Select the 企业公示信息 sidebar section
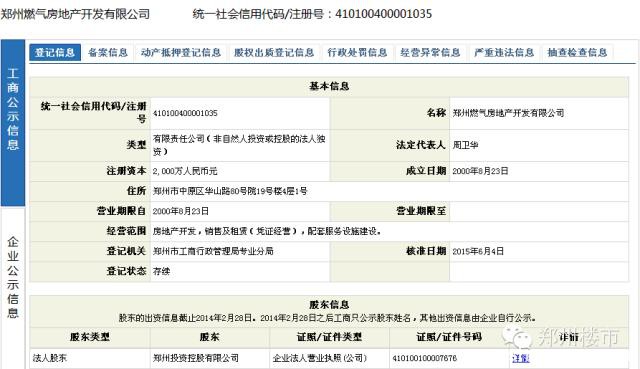Screen dimensions: 640x369 (13, 278)
